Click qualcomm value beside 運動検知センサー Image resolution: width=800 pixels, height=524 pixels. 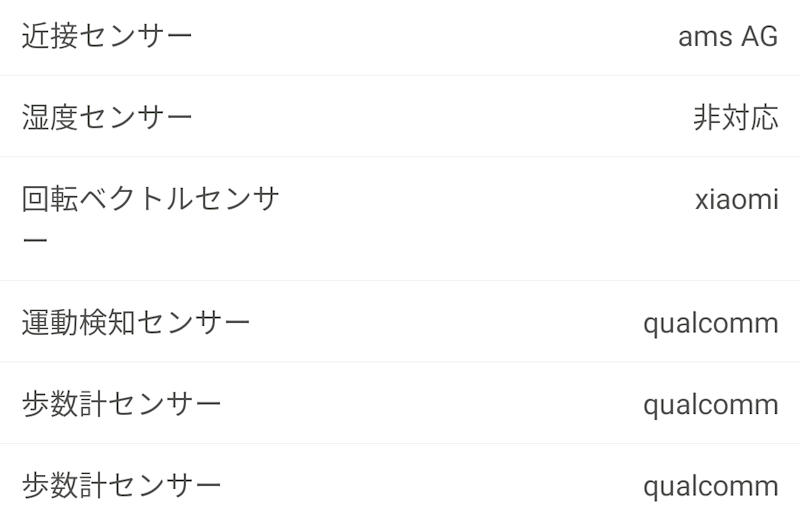[x=710, y=323]
